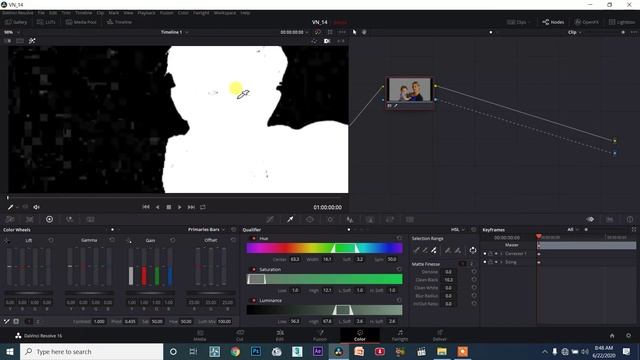Select the basic Picker tool in Selection Range
640x360 pixels.
pyautogui.click(x=416, y=250)
